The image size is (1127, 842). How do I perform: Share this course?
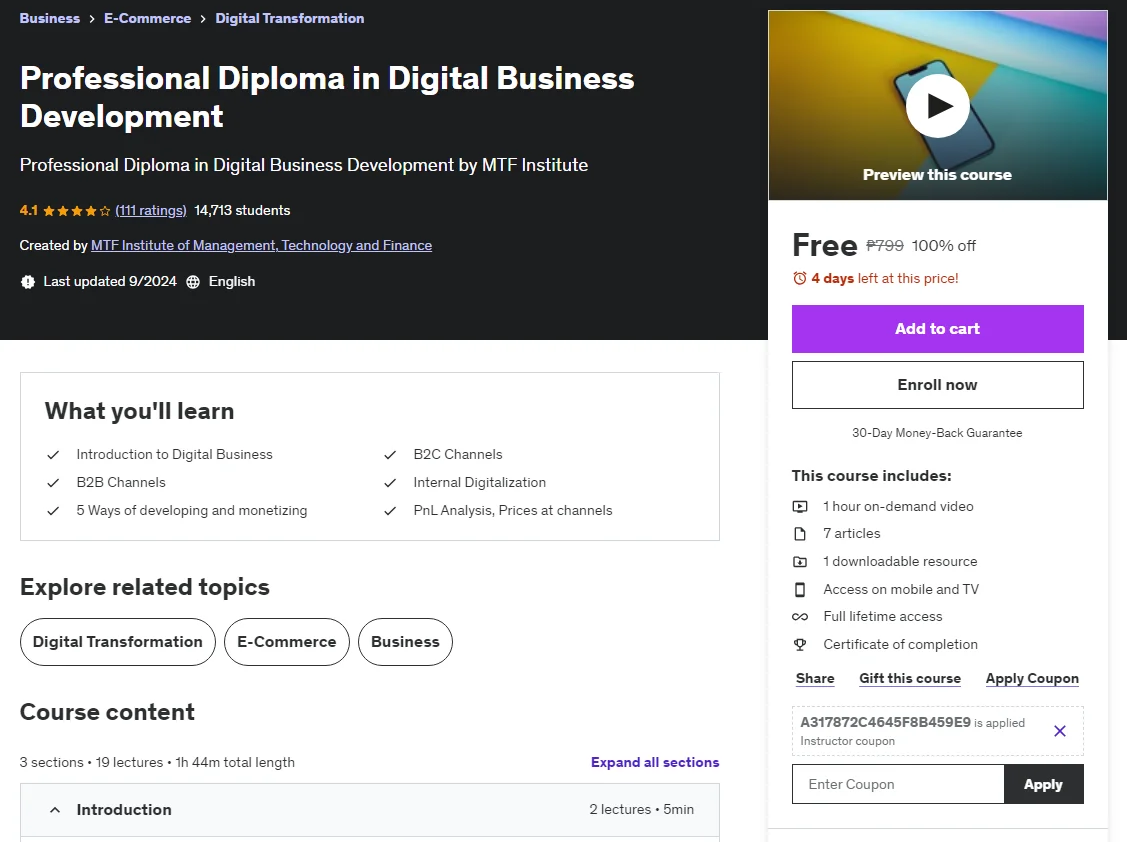point(815,678)
